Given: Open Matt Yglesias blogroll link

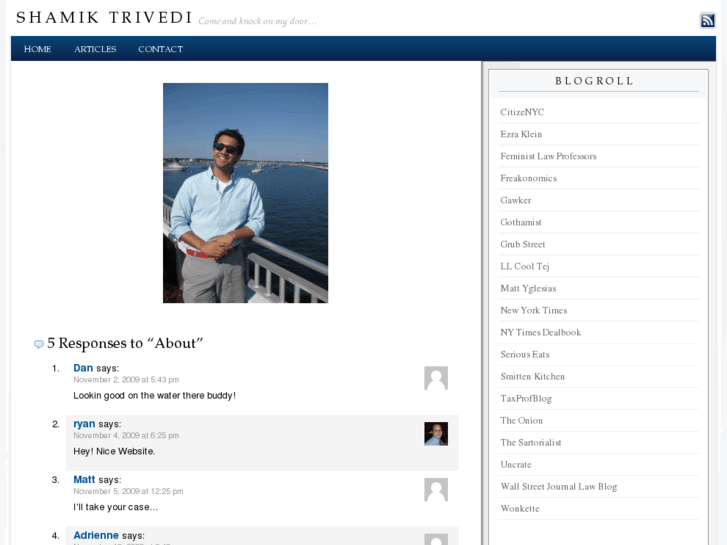Looking at the screenshot, I should pos(528,289).
